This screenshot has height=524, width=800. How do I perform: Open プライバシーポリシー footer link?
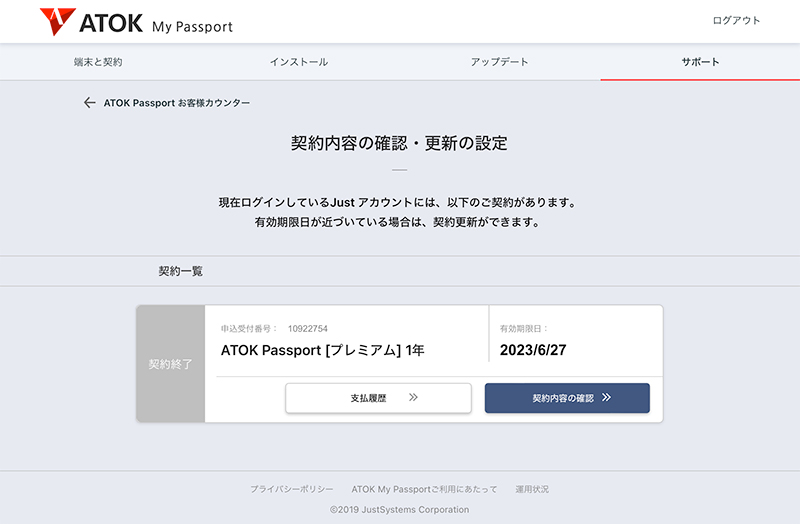click(x=291, y=489)
